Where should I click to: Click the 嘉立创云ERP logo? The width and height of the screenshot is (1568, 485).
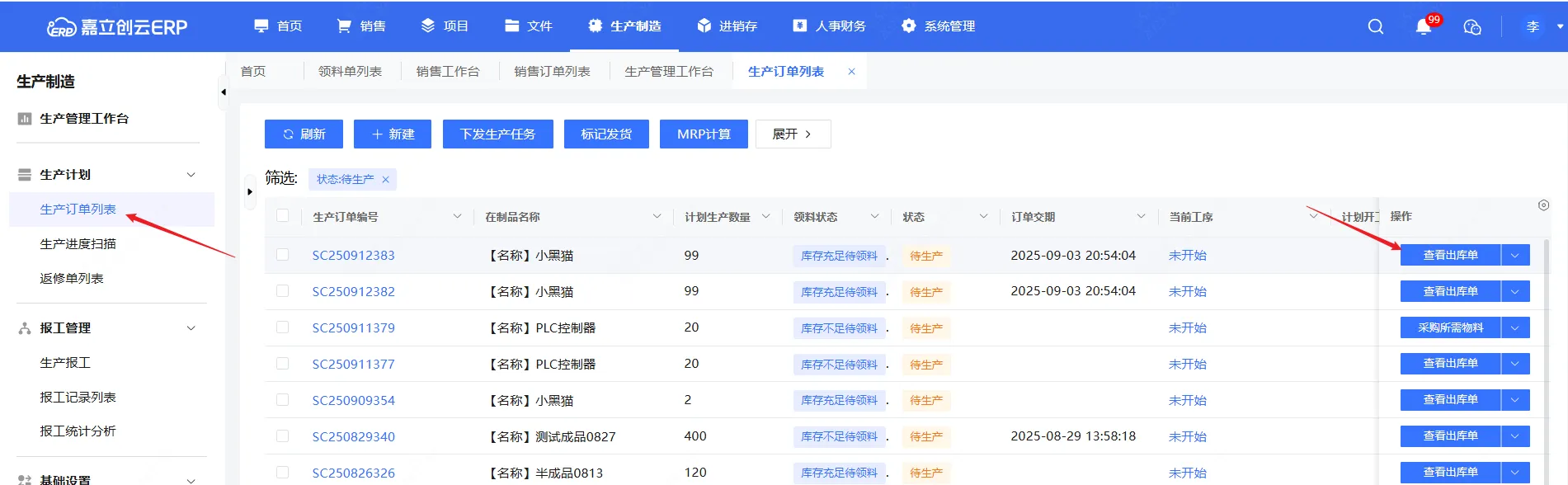click(x=117, y=26)
